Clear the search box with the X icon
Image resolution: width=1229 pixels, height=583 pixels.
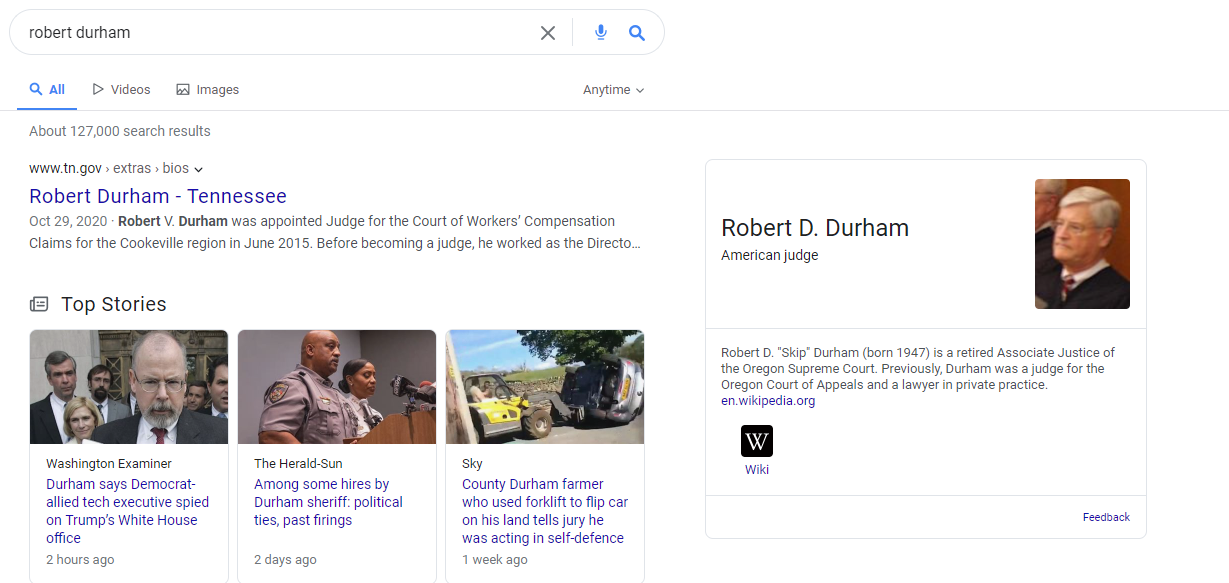pos(548,33)
